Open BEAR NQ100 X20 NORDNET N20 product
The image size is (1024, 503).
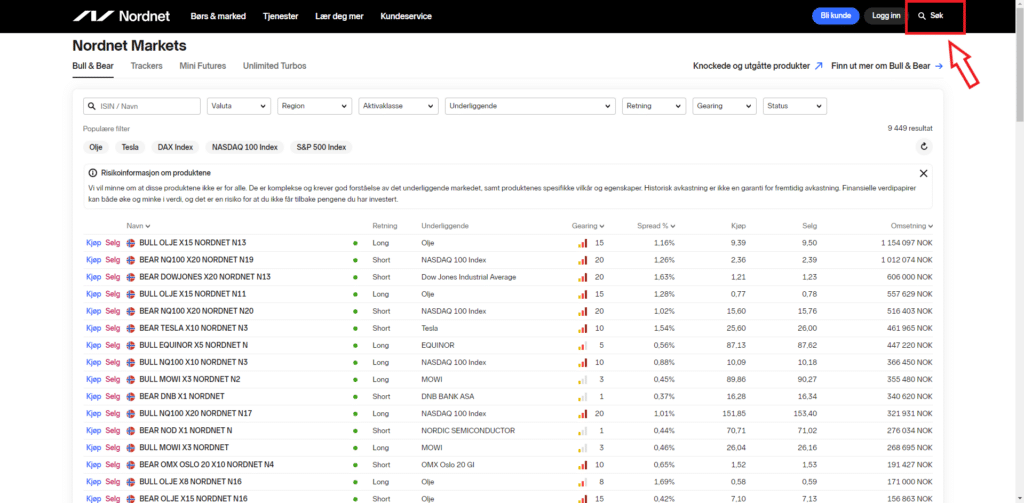(197, 311)
